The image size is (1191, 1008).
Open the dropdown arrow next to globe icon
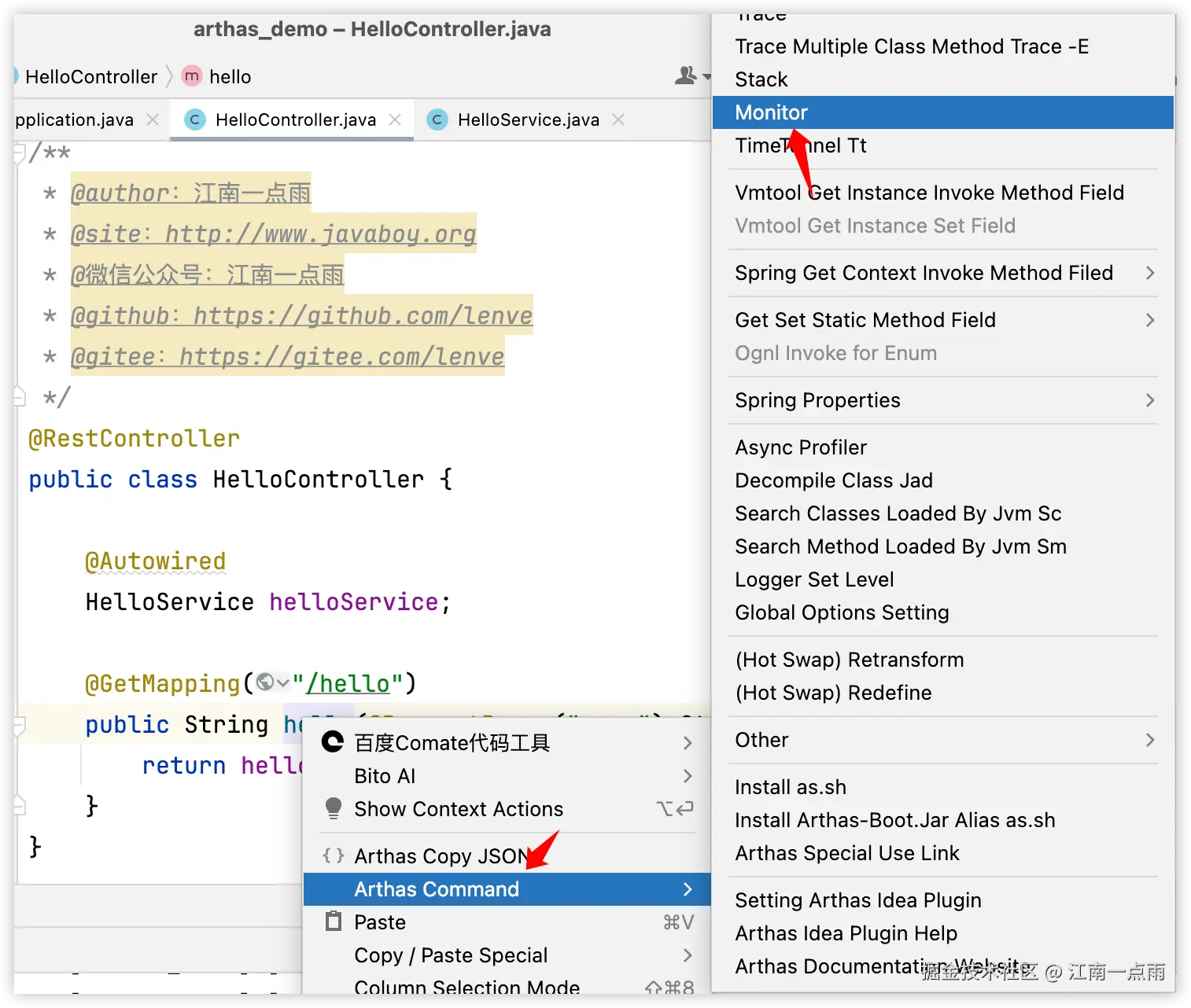282,682
